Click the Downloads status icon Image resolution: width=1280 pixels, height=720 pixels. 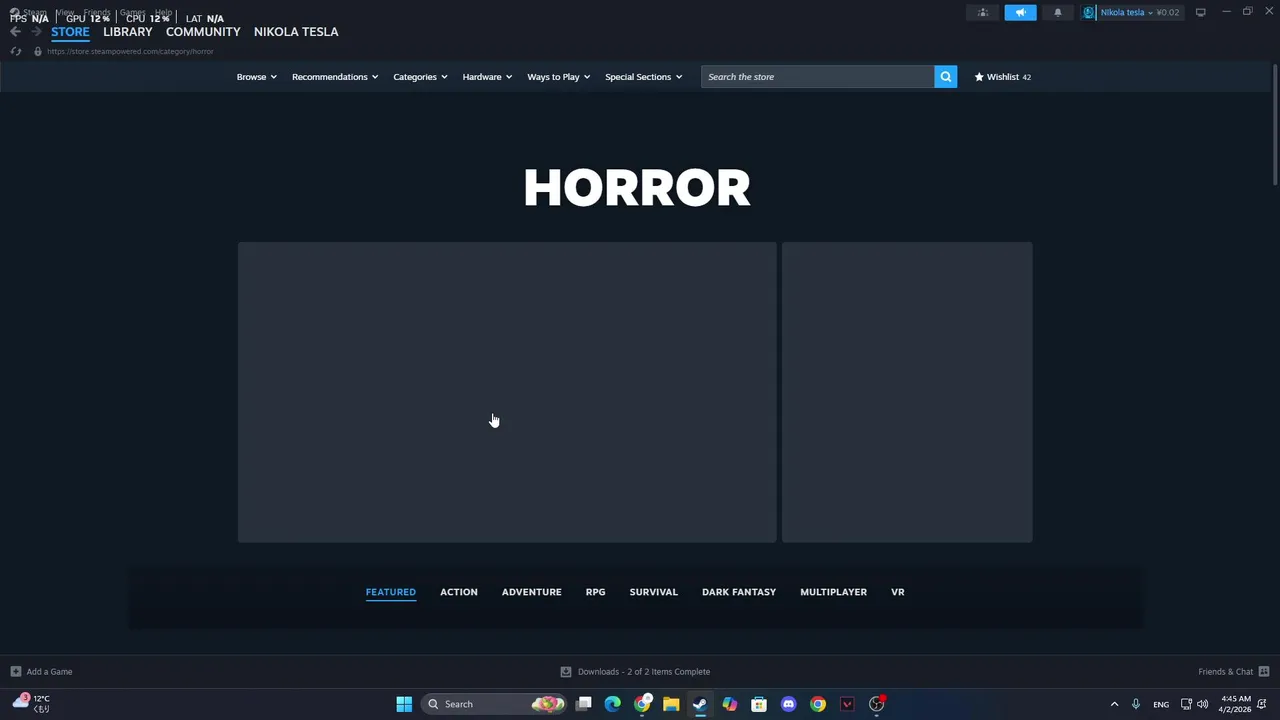[x=565, y=672]
